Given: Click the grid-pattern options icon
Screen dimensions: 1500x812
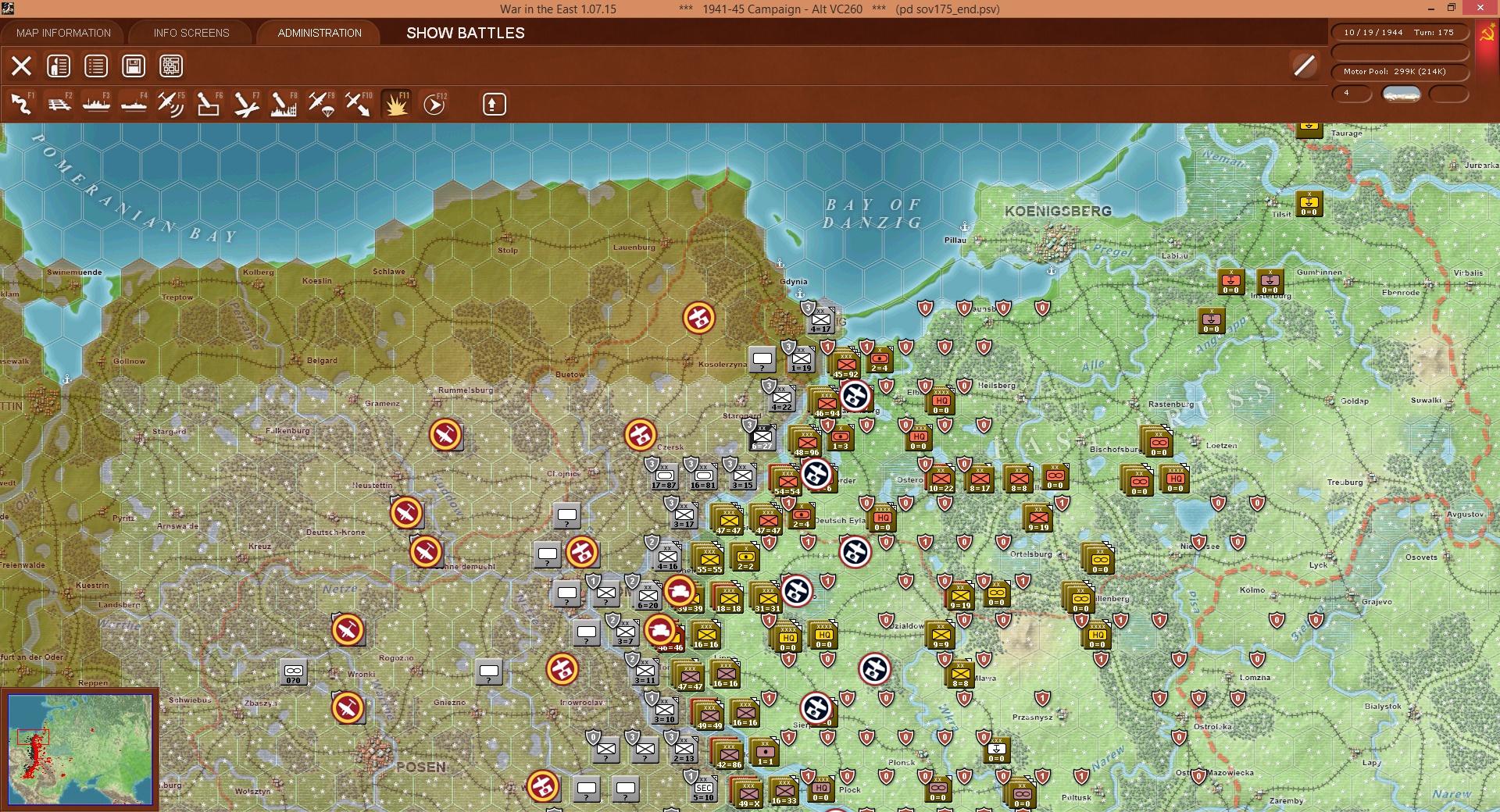Looking at the screenshot, I should pos(171,66).
